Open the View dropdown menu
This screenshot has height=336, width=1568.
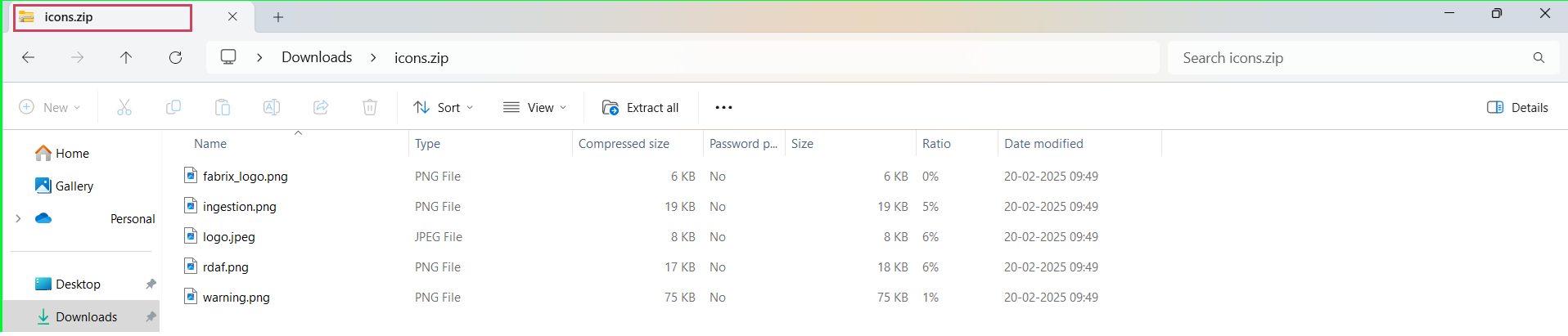[534, 107]
